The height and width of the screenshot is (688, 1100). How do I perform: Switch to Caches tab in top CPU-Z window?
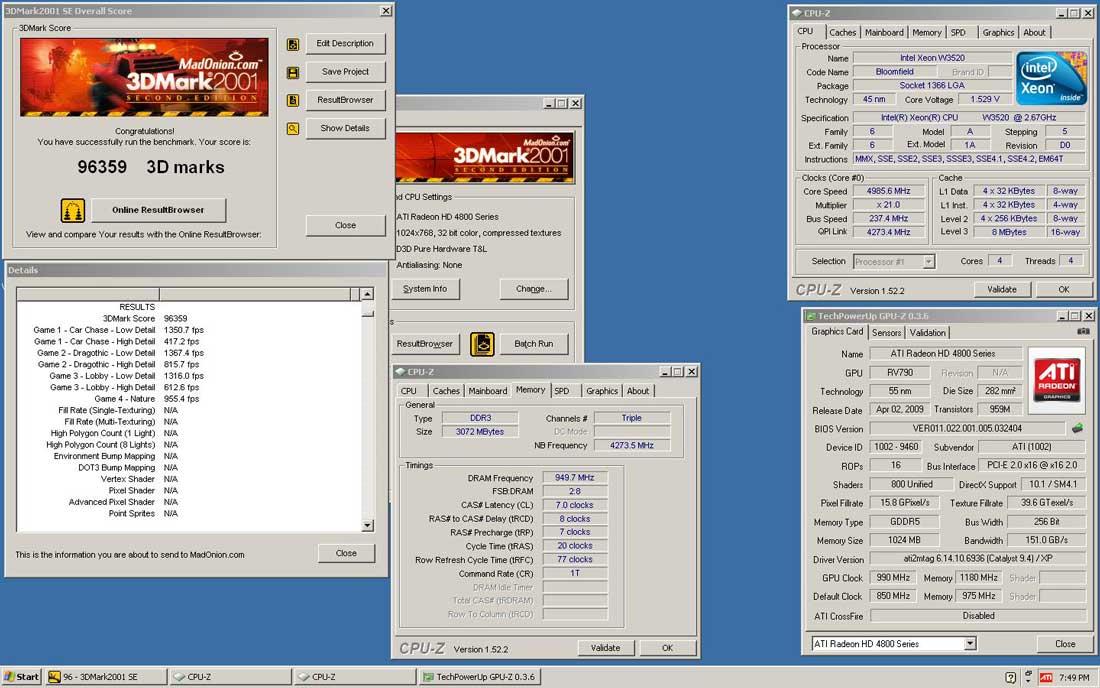pyautogui.click(x=843, y=32)
